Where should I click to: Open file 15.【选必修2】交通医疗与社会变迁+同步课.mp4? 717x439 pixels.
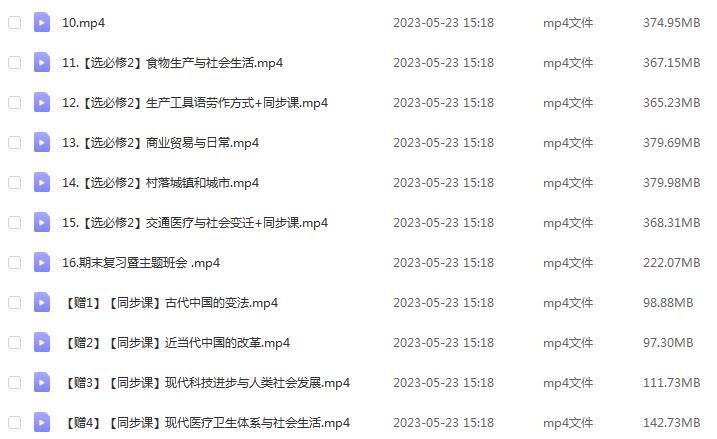point(195,223)
